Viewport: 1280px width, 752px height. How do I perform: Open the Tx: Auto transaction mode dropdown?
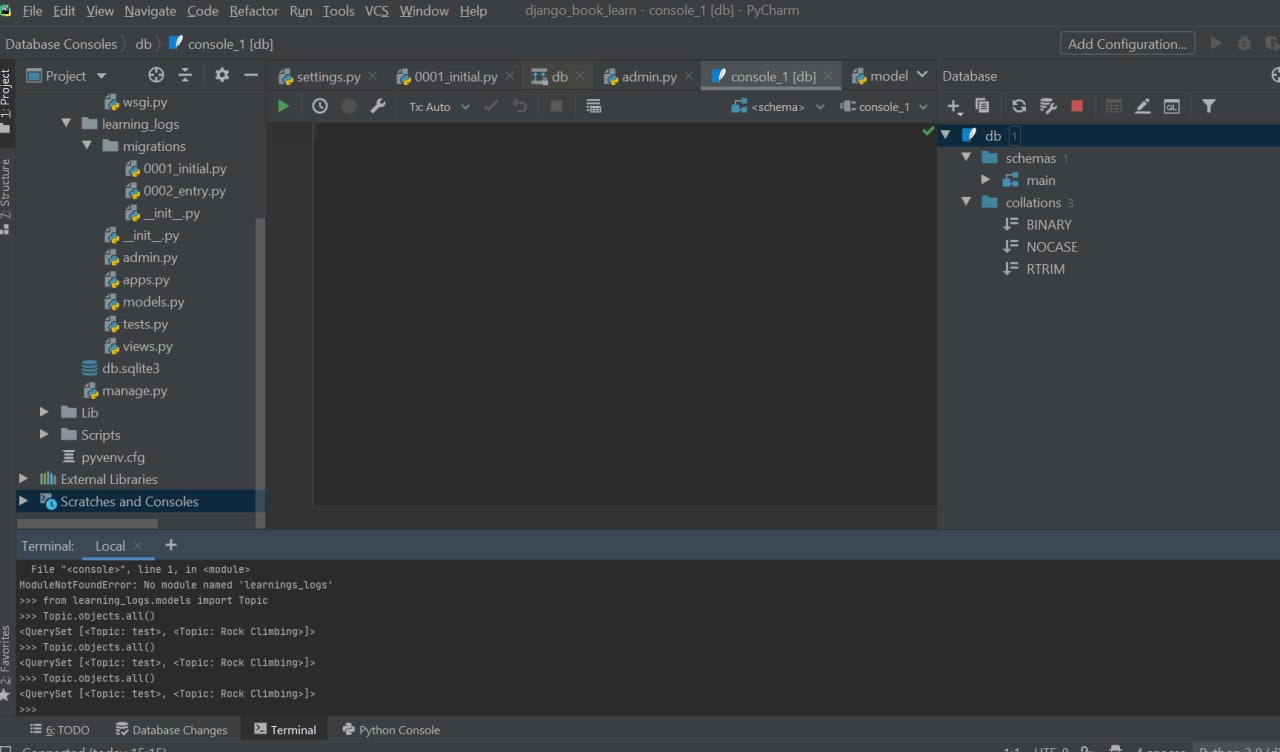[439, 106]
